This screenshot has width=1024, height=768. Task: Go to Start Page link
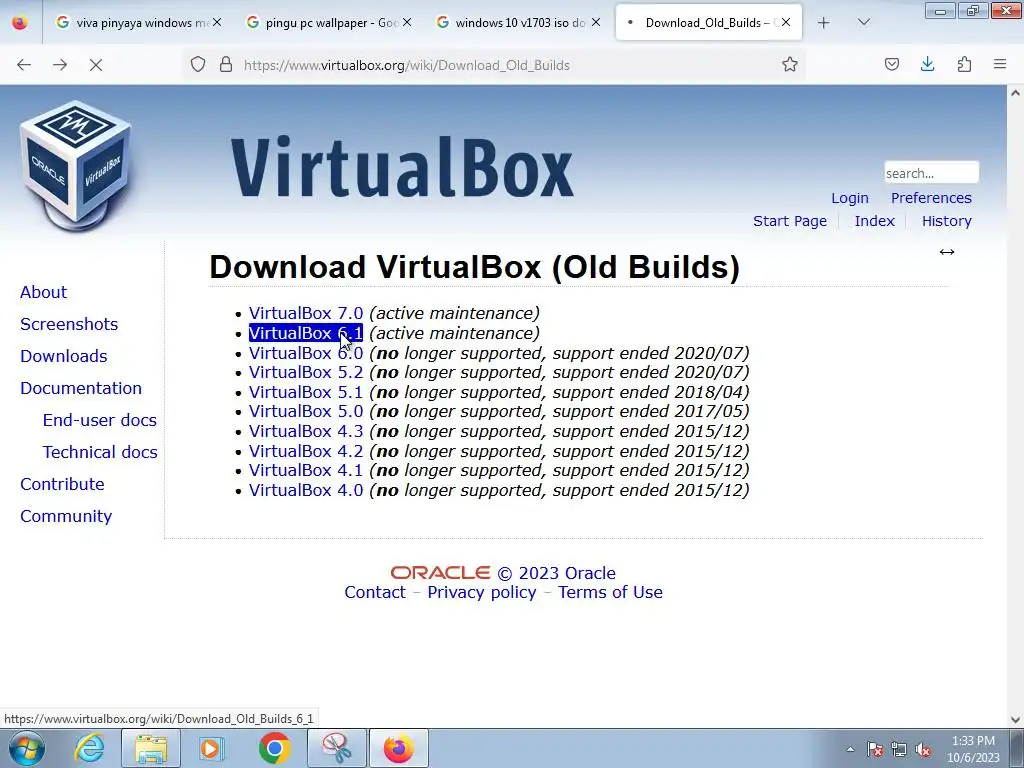click(790, 221)
